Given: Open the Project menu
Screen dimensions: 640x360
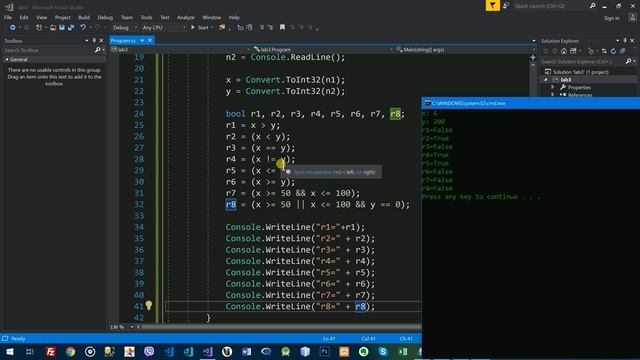Looking at the screenshot, I should (x=62, y=18).
